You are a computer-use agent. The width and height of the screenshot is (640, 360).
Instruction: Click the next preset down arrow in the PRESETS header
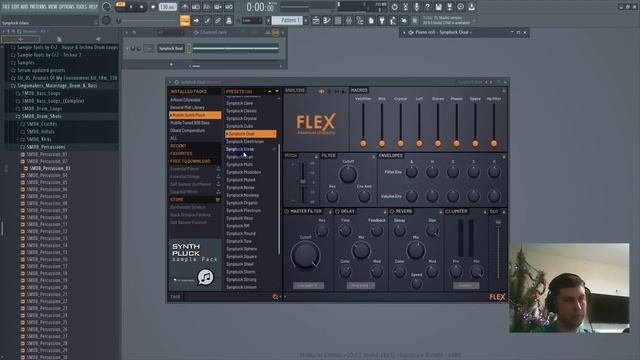[277, 91]
